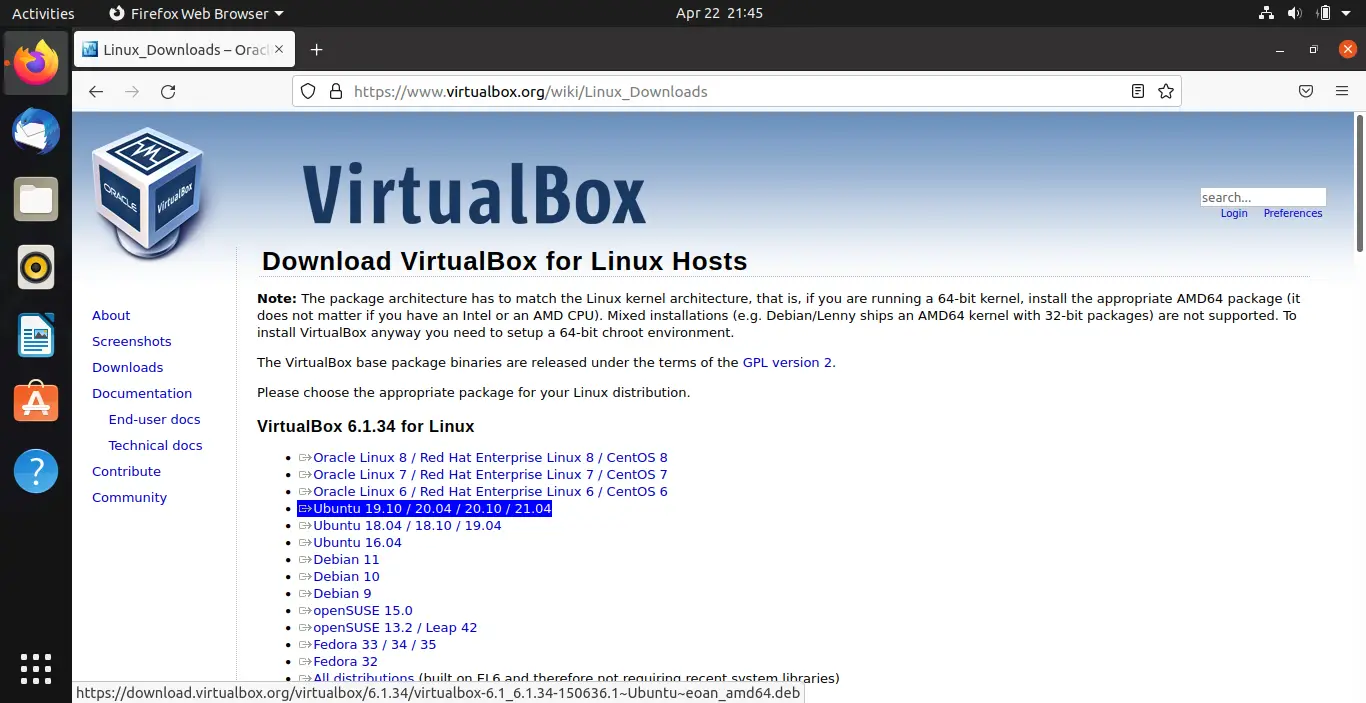
Task: Open Contribute in the sidebar
Action: 126,471
